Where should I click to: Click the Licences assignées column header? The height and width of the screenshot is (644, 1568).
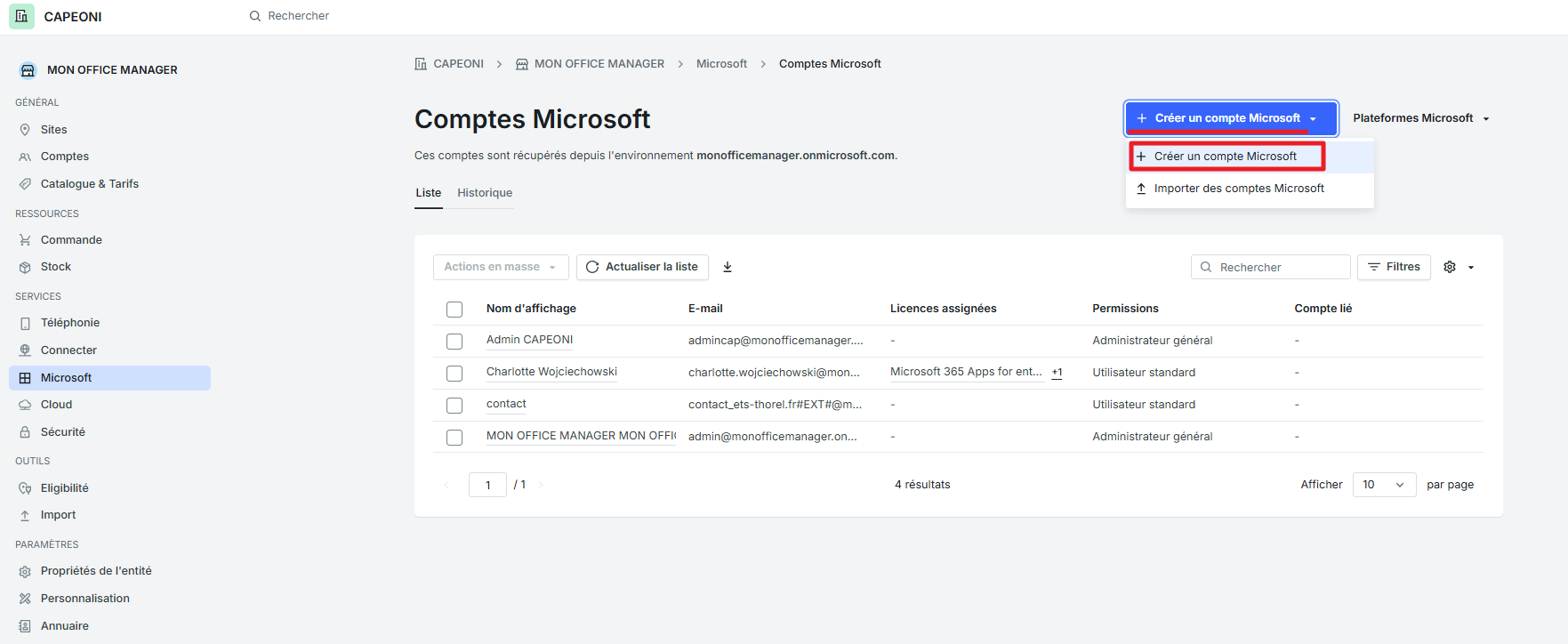pyautogui.click(x=944, y=309)
